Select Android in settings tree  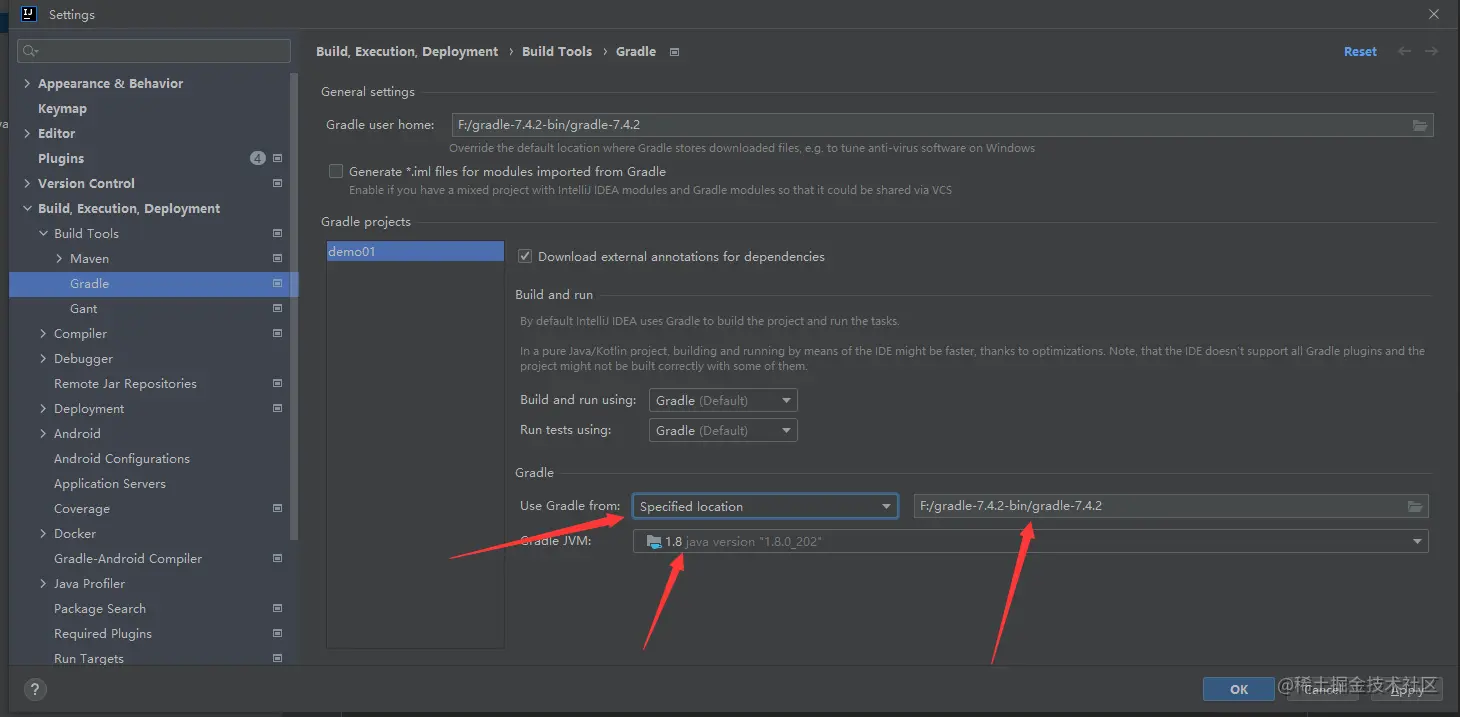point(77,433)
